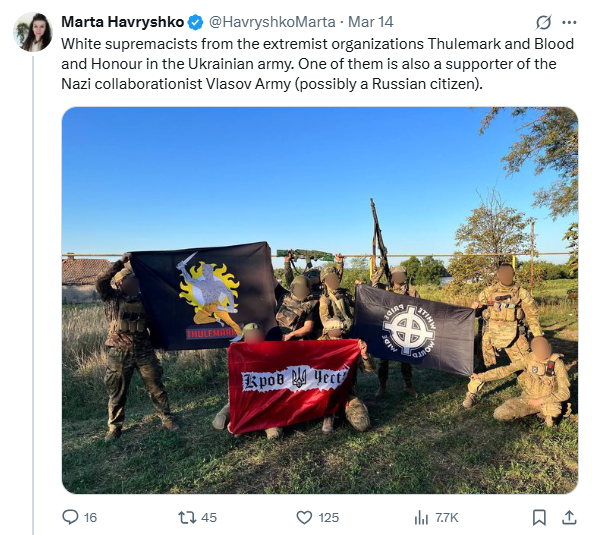This screenshot has height=535, width=592.
Task: Click the thread connector line below avatar
Action: click(x=33, y=294)
